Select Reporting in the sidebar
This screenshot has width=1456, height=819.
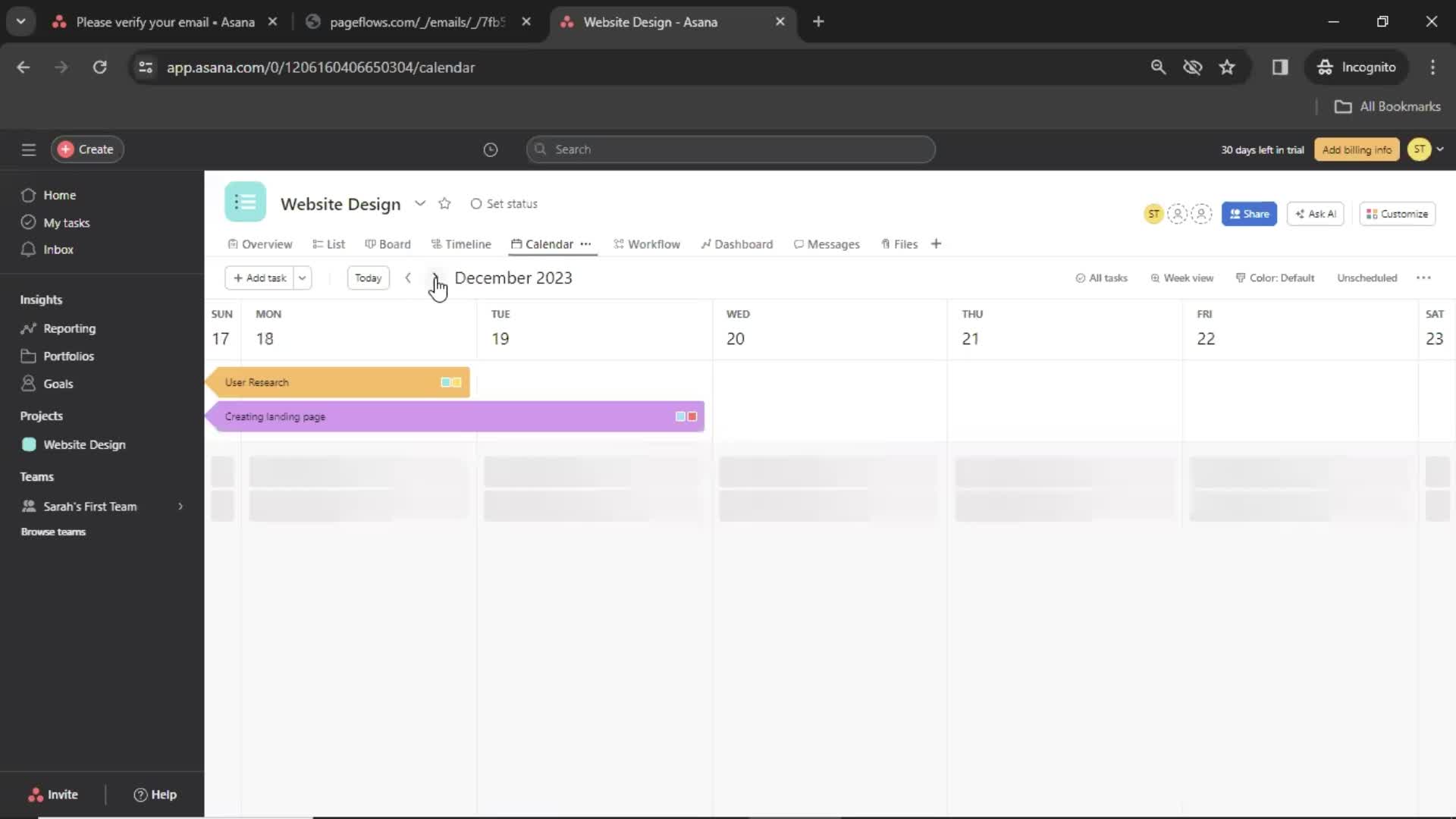68,328
